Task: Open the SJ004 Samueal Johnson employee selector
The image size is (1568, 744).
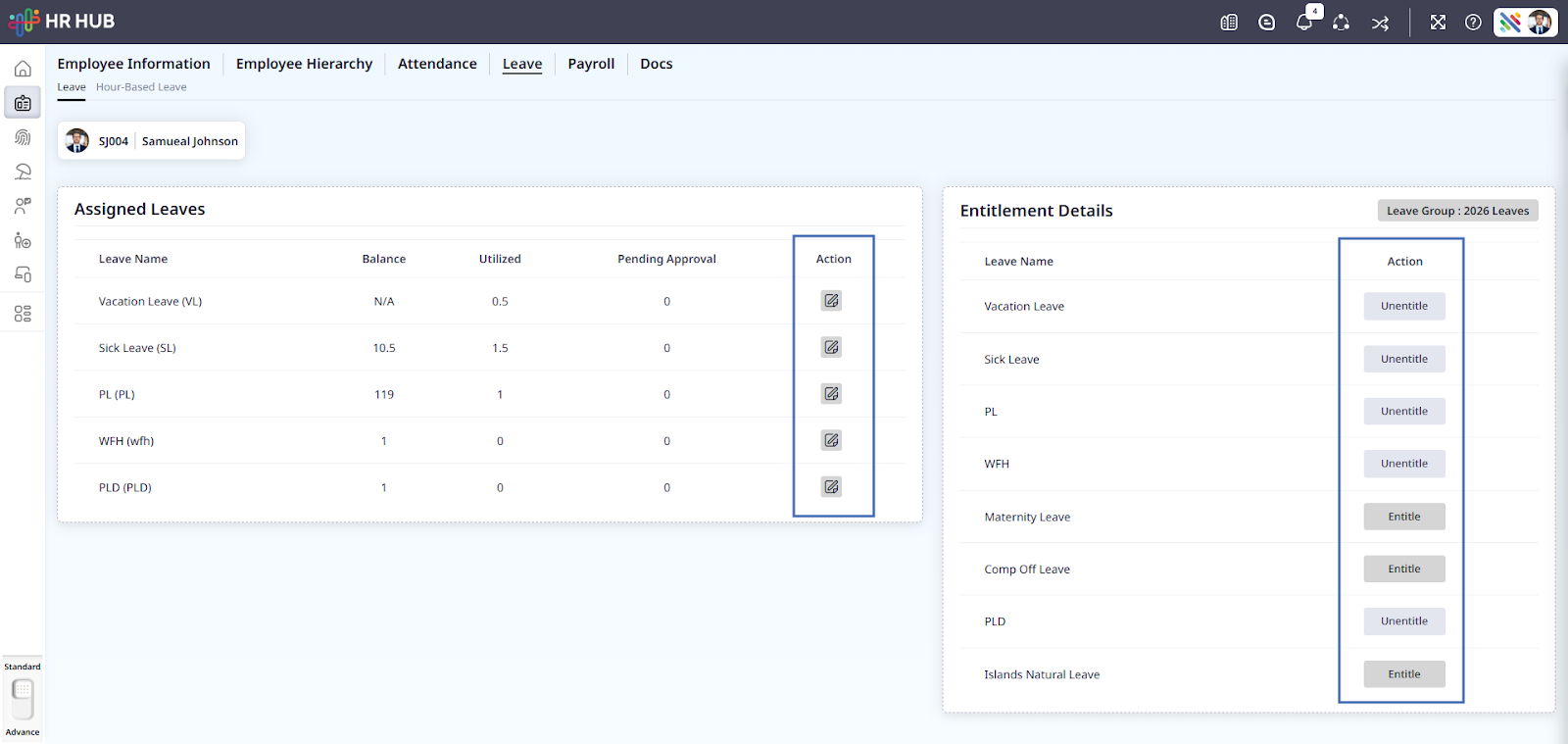Action: coord(152,141)
